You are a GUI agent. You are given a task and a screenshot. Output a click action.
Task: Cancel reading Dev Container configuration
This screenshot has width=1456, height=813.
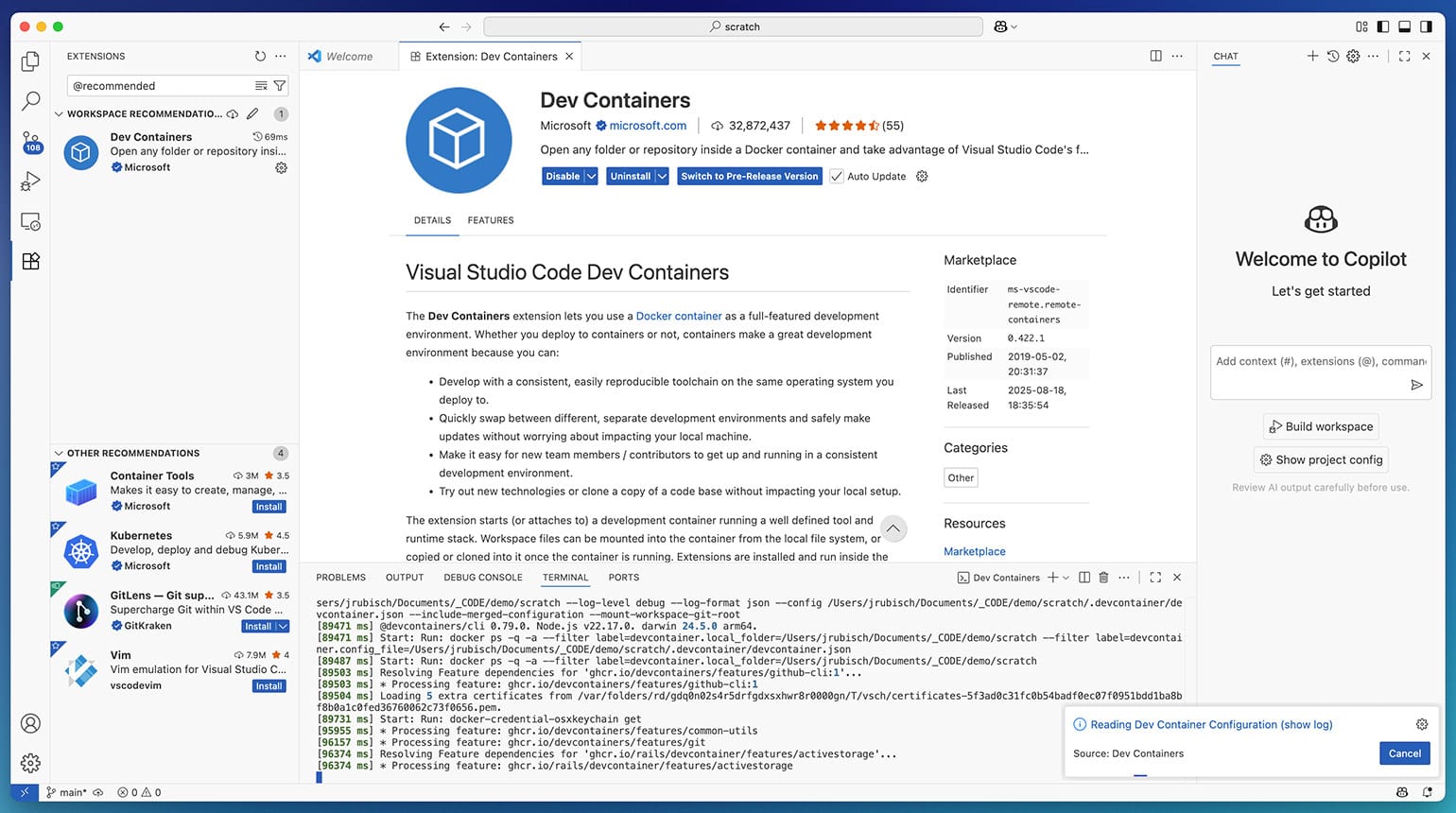(x=1404, y=753)
